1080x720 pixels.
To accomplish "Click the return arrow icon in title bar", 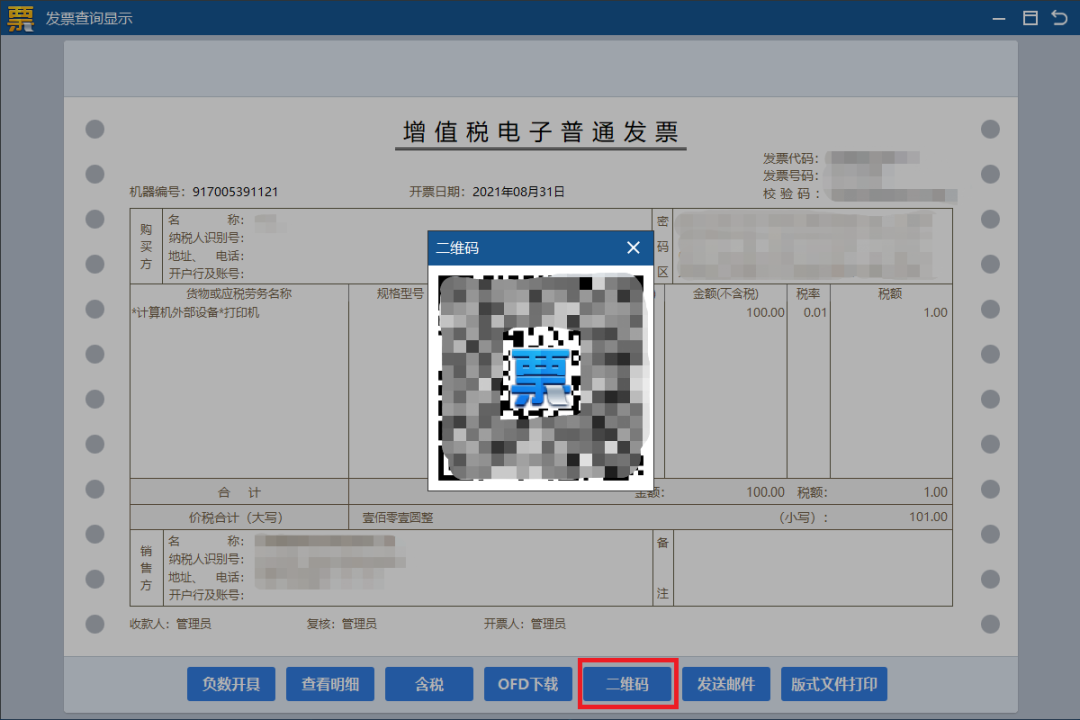I will point(1059,18).
